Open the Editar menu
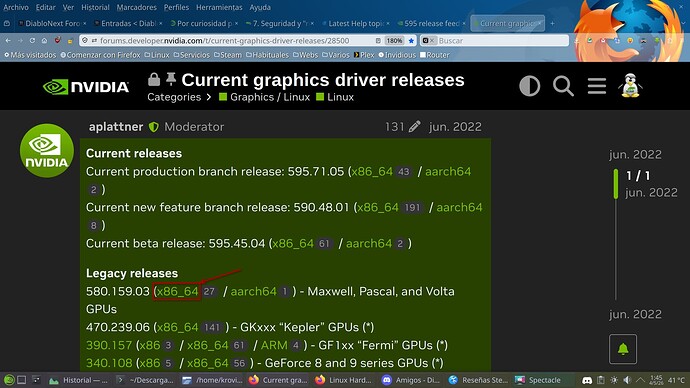This screenshot has width=690, height=388. click(46, 7)
